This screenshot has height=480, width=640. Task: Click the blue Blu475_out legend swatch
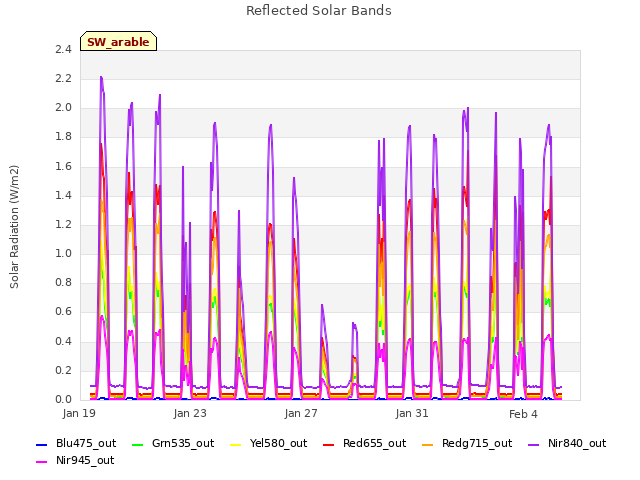coord(42,444)
